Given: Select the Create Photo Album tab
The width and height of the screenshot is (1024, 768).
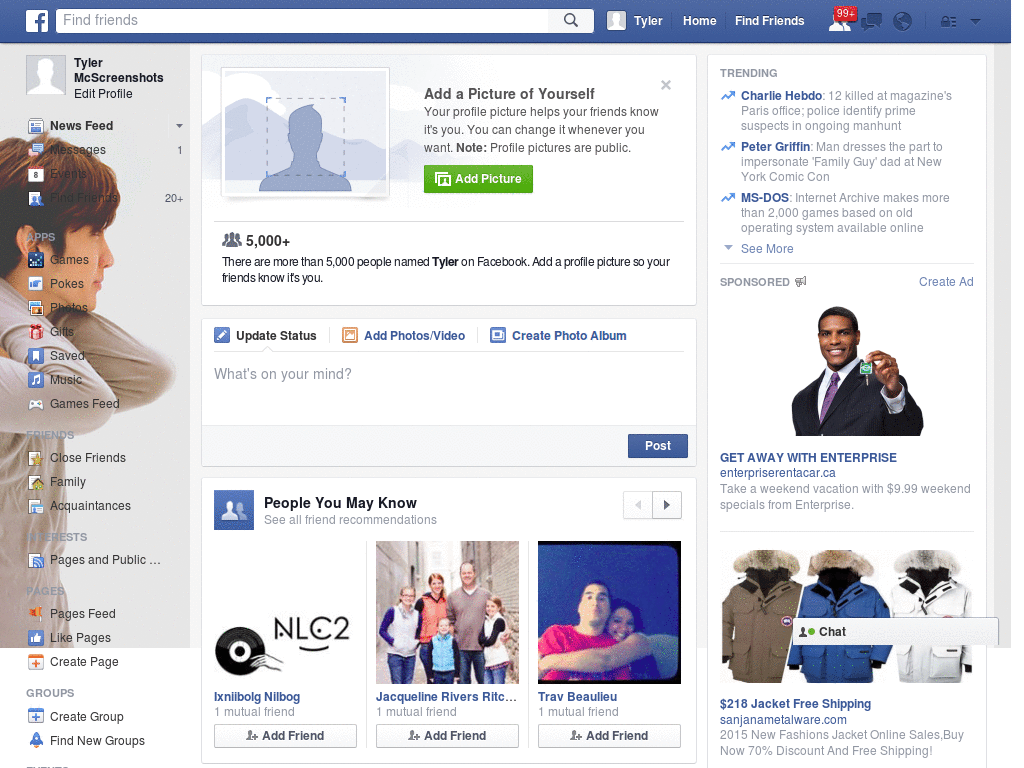Looking at the screenshot, I should point(558,336).
